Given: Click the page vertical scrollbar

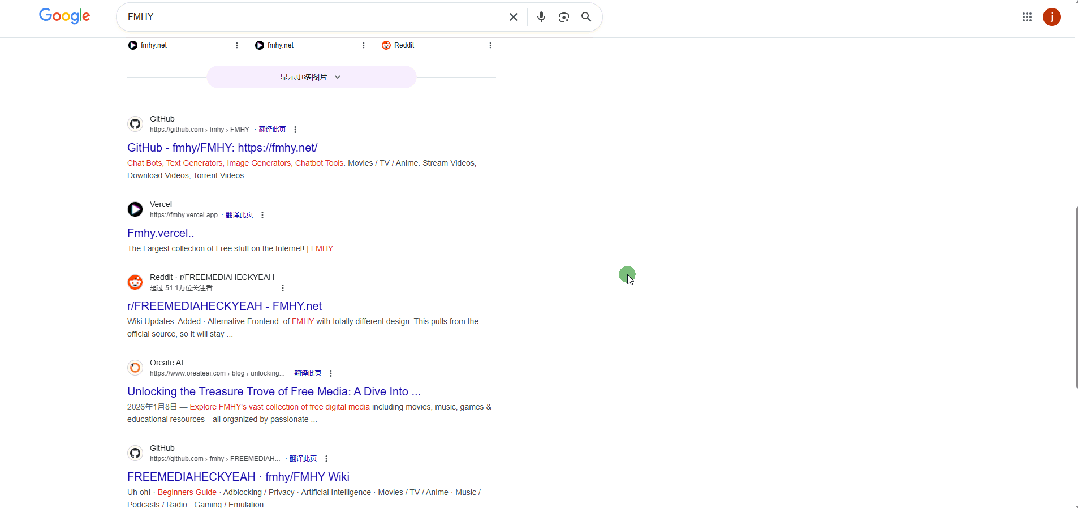Looking at the screenshot, I should (x=1075, y=296).
